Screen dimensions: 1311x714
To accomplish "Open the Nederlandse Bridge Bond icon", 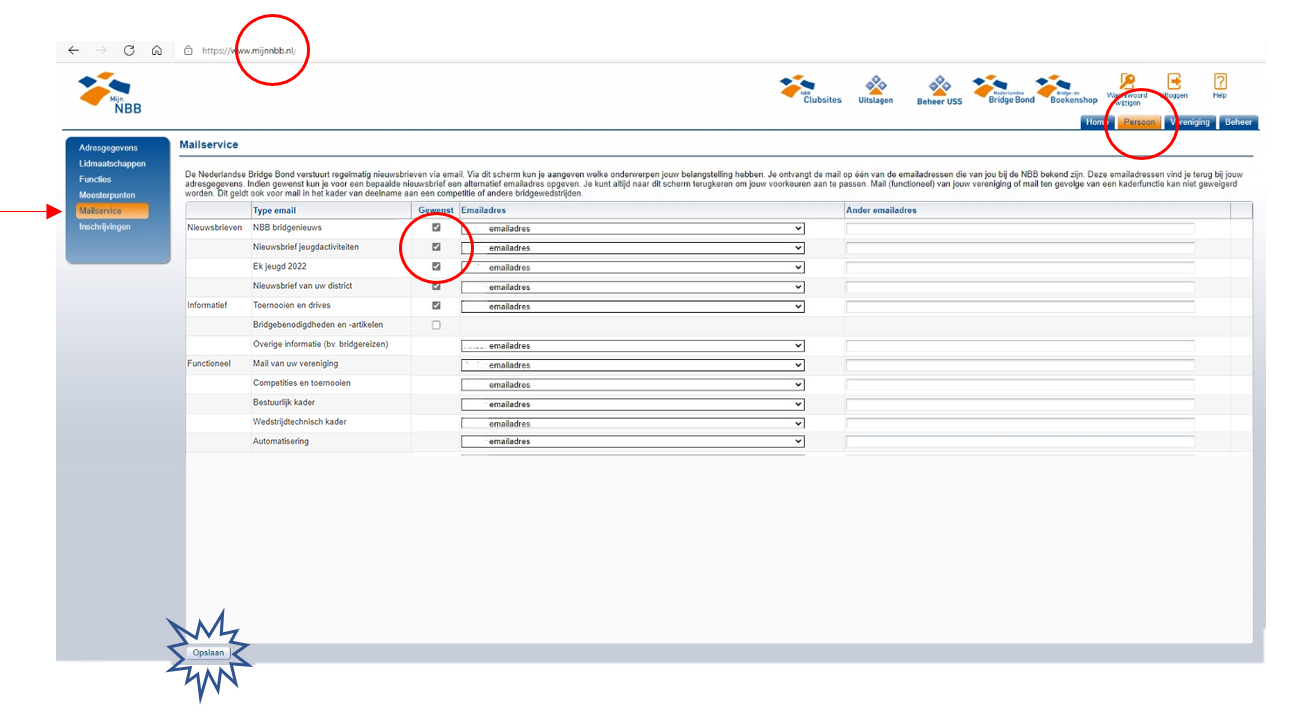I will point(1003,90).
